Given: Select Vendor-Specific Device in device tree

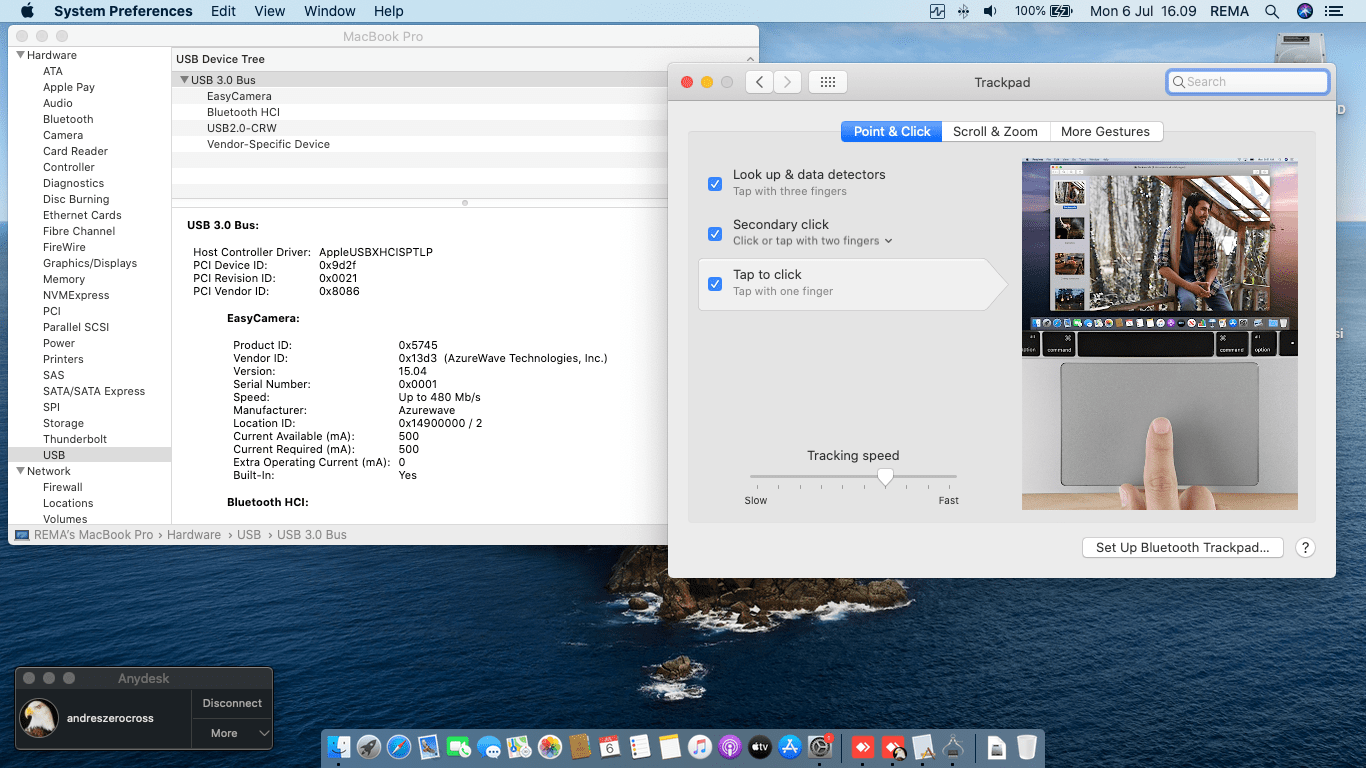Looking at the screenshot, I should pyautogui.click(x=268, y=144).
